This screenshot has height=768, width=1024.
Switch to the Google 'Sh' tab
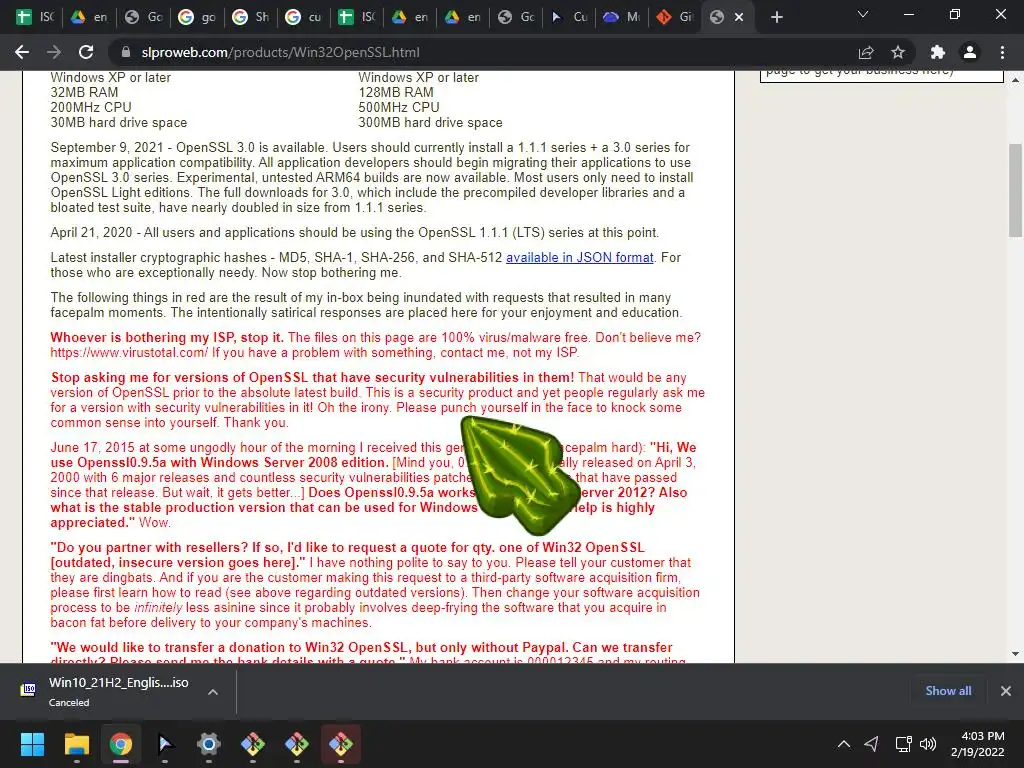pos(251,17)
